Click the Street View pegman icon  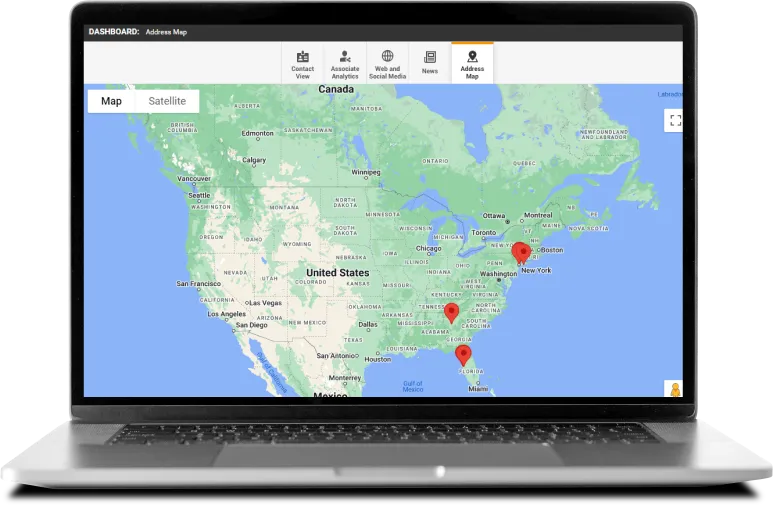click(x=675, y=389)
